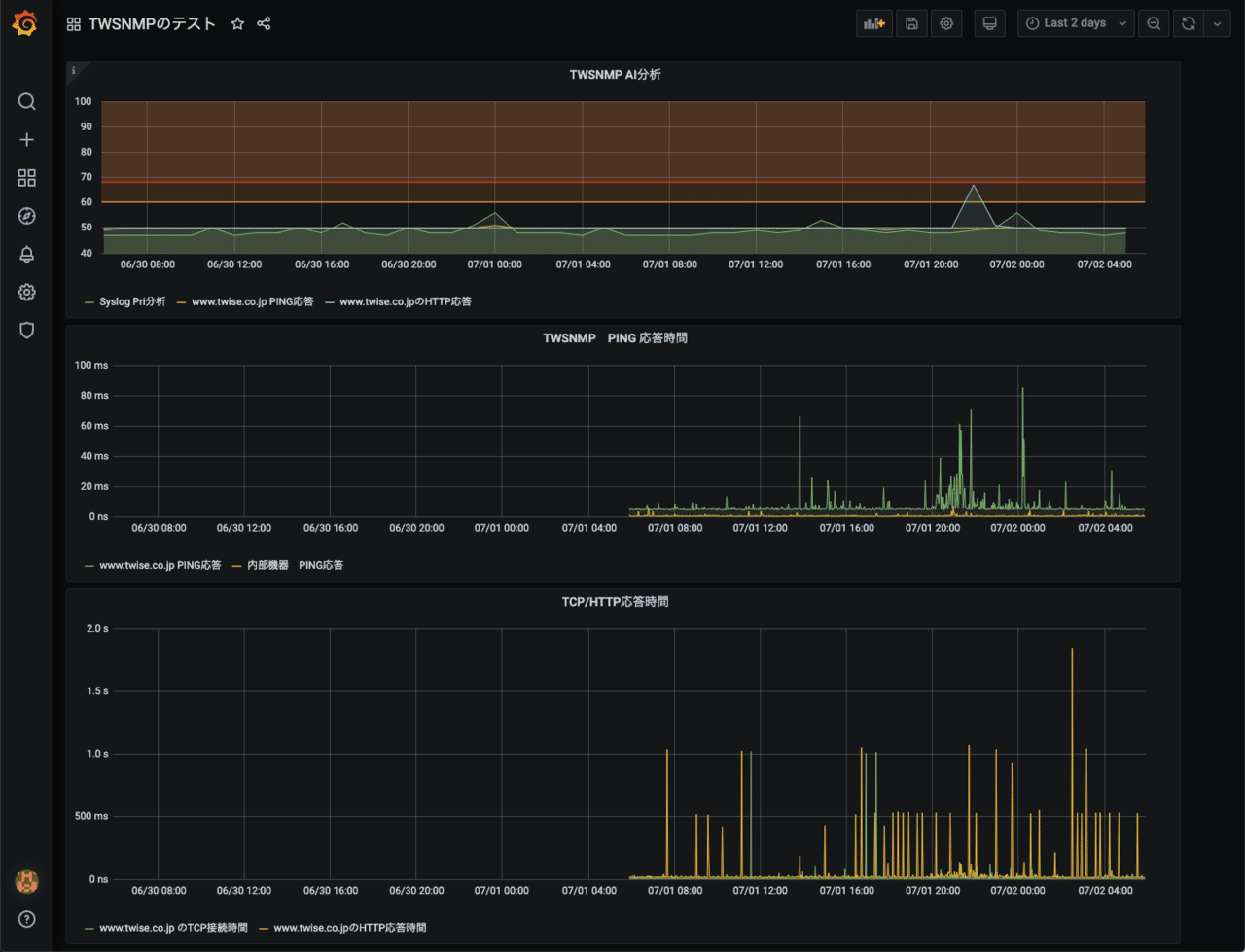Click the 内部機器 PING応答 legend color line

tap(237, 566)
